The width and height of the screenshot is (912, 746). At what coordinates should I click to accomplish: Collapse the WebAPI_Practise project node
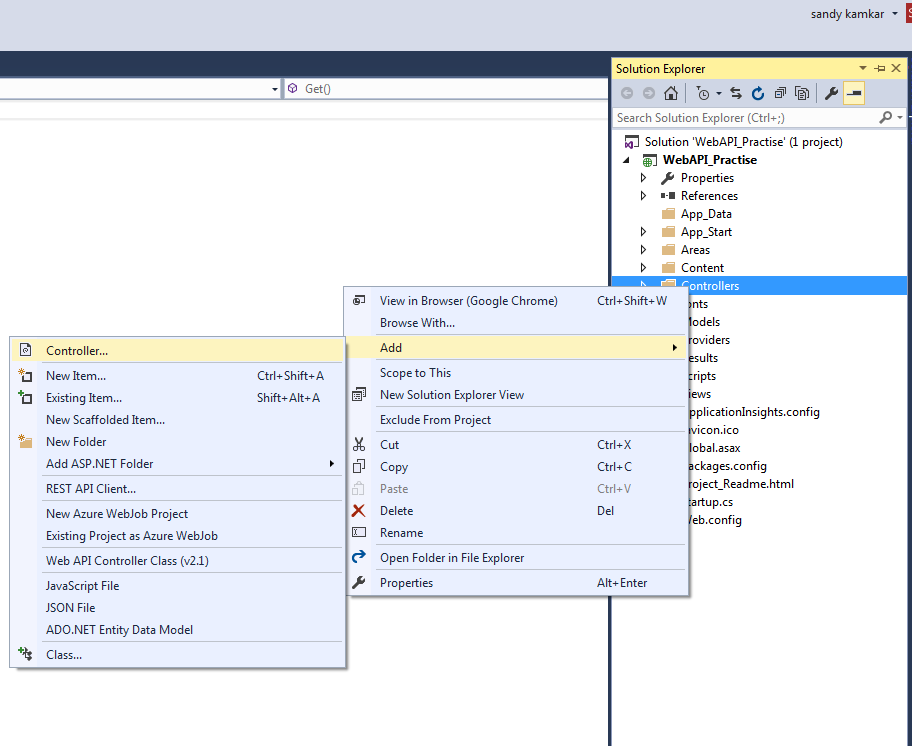pos(626,160)
